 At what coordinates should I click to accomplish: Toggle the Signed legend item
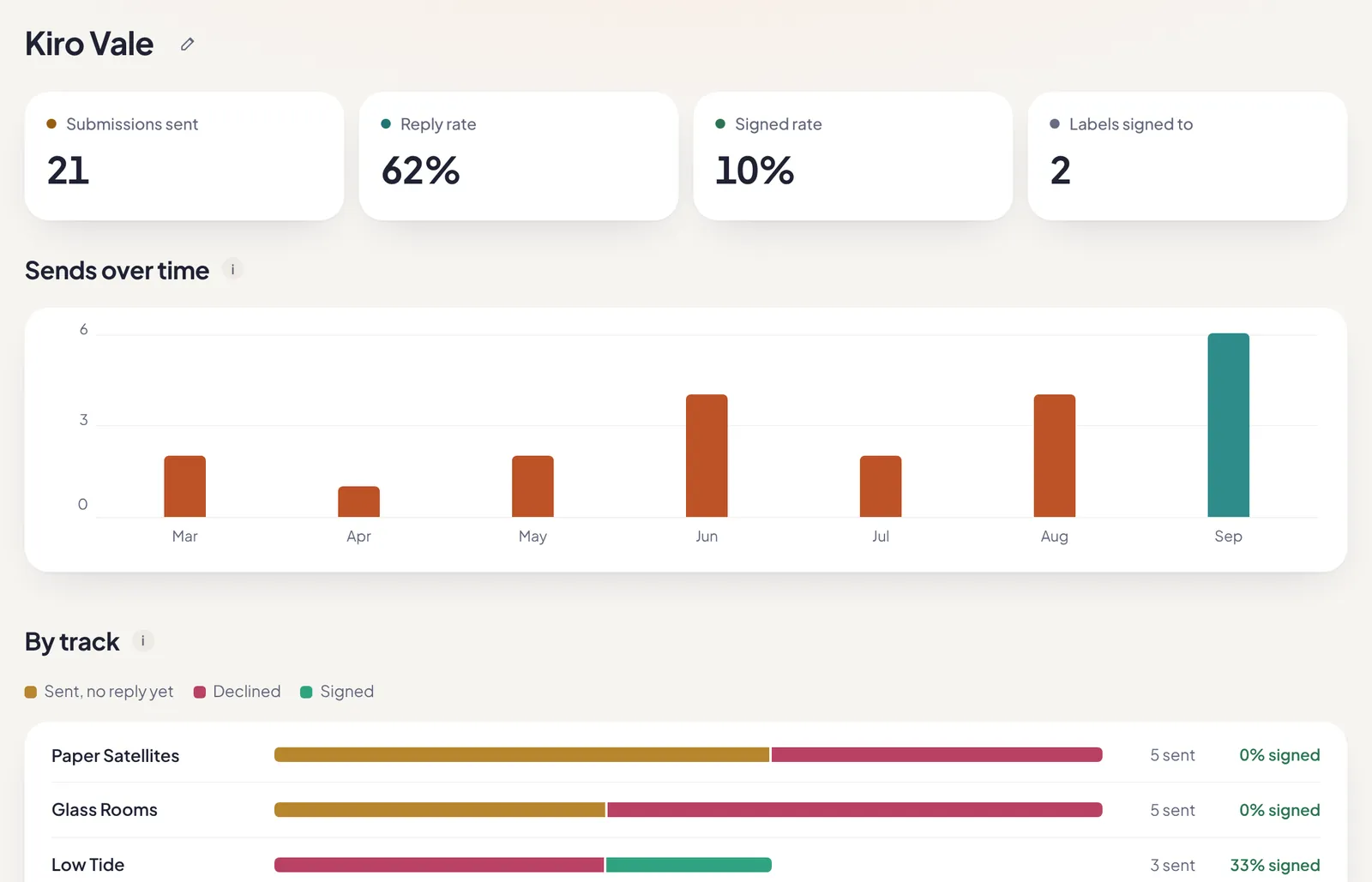tap(337, 692)
